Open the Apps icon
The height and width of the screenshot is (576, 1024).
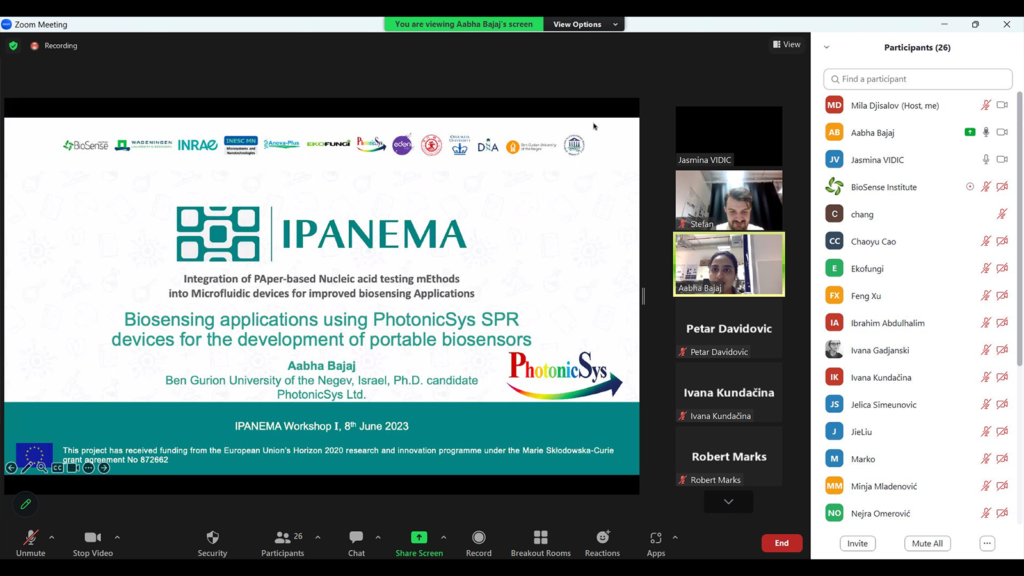655,538
